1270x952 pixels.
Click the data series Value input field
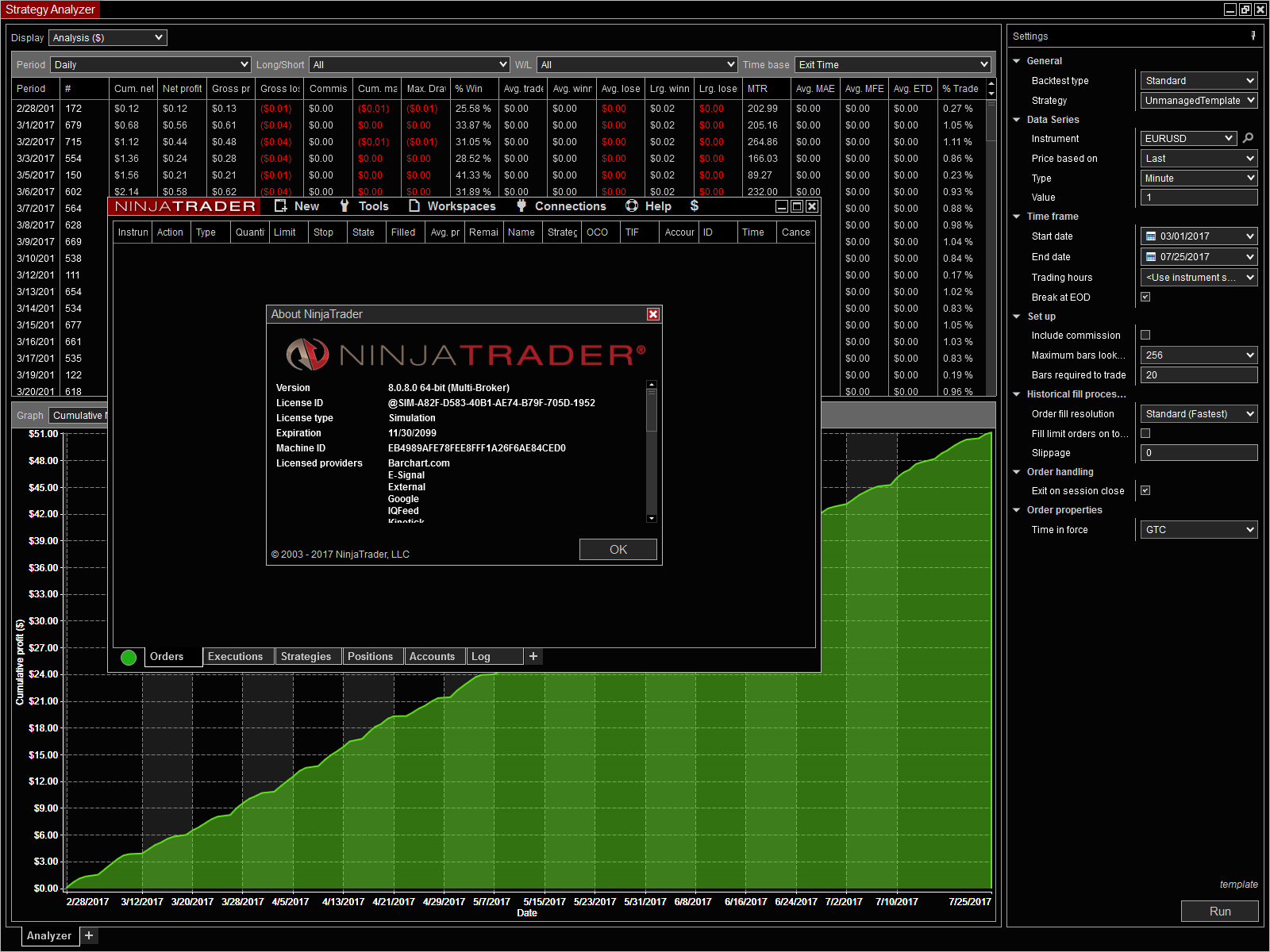[1199, 197]
